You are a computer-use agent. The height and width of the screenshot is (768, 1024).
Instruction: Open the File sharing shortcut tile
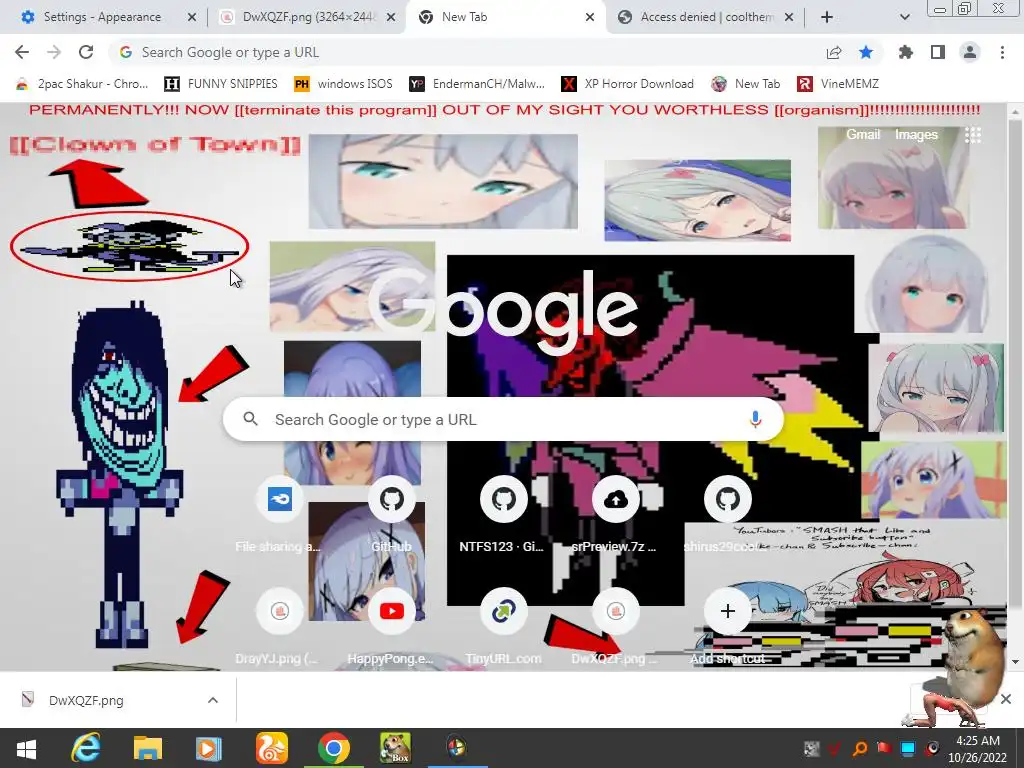pos(280,515)
